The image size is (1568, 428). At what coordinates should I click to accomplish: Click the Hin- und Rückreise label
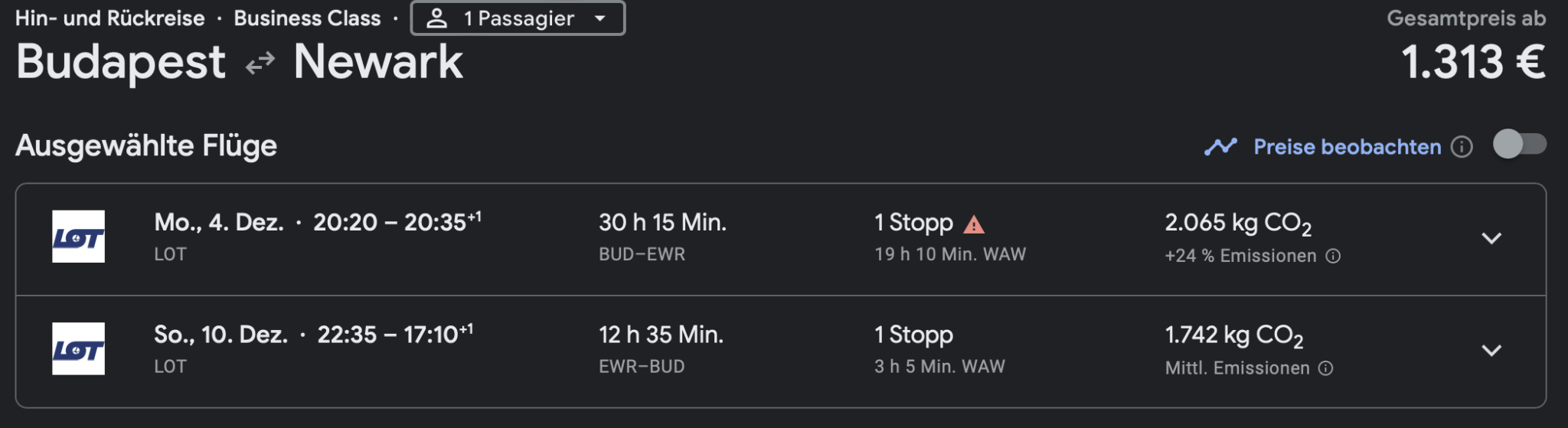pyautogui.click(x=110, y=18)
